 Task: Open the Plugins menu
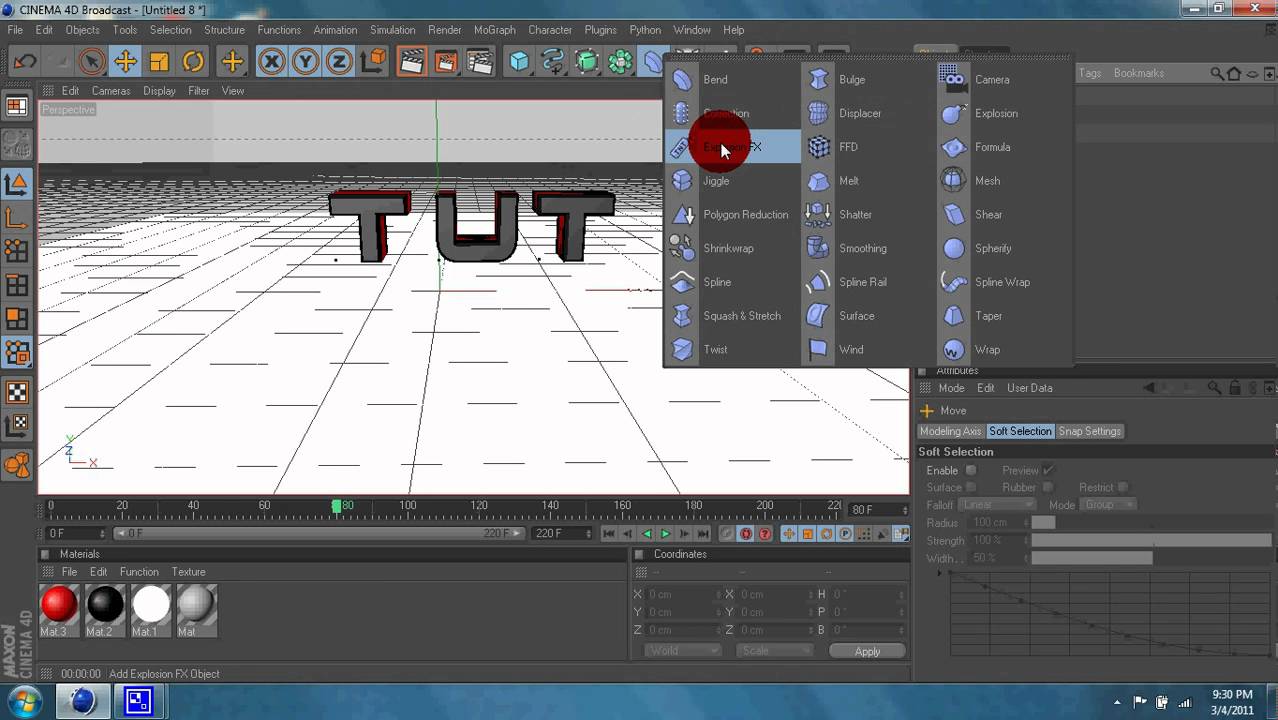click(600, 30)
